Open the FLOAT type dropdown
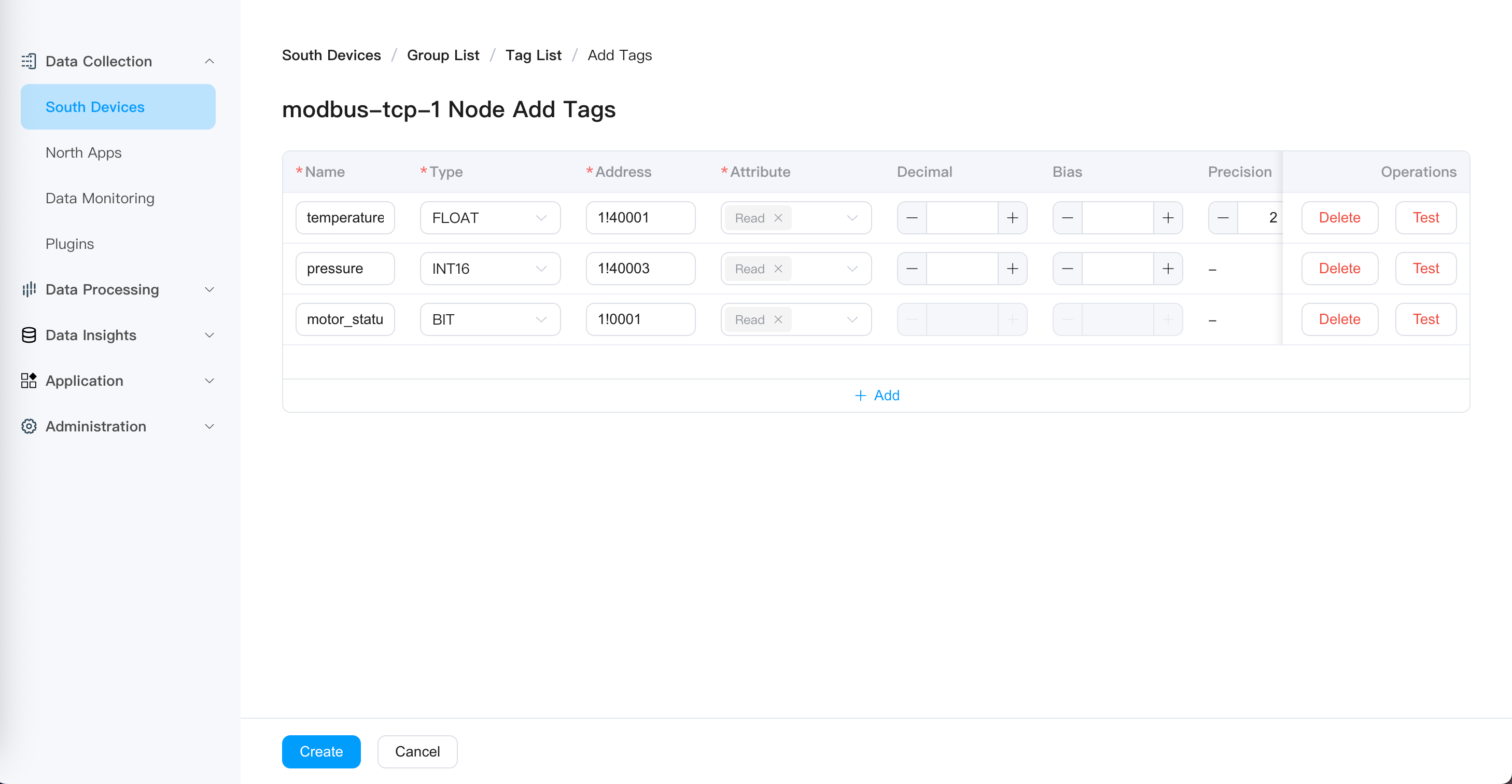The image size is (1512, 784). 489,218
